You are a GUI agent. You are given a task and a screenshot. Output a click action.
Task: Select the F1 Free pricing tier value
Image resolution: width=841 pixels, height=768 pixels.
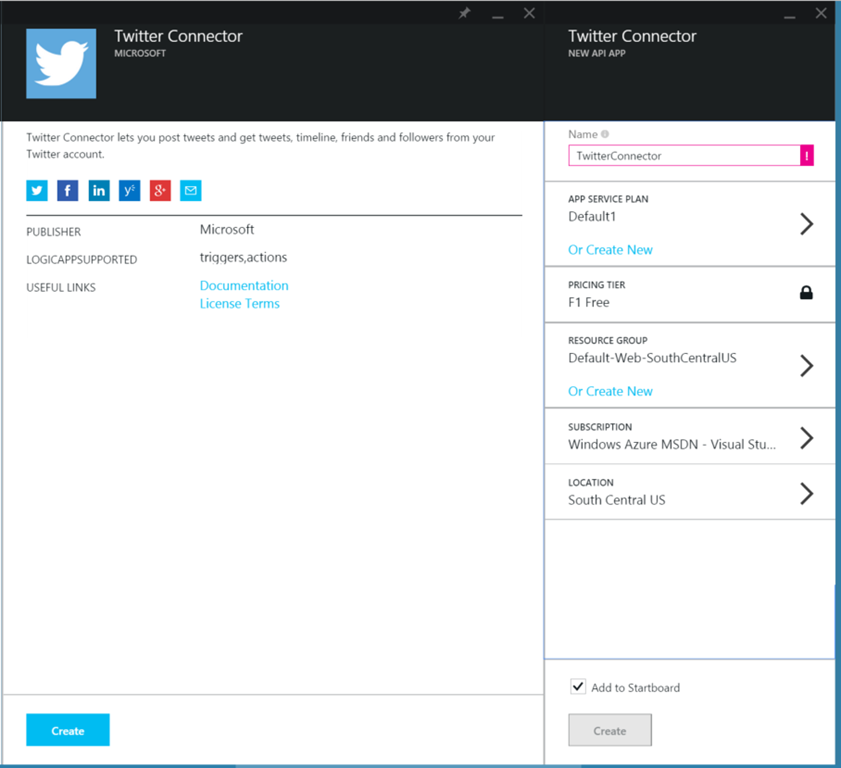589,302
